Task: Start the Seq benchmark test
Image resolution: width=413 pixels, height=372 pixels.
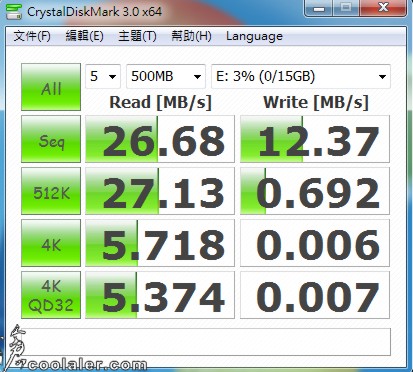Action: click(51, 139)
